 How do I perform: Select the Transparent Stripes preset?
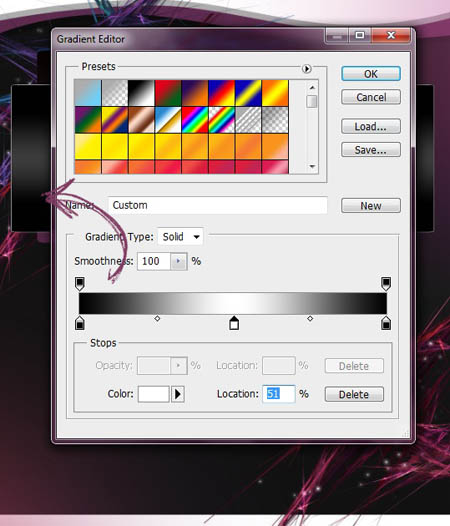point(248,120)
